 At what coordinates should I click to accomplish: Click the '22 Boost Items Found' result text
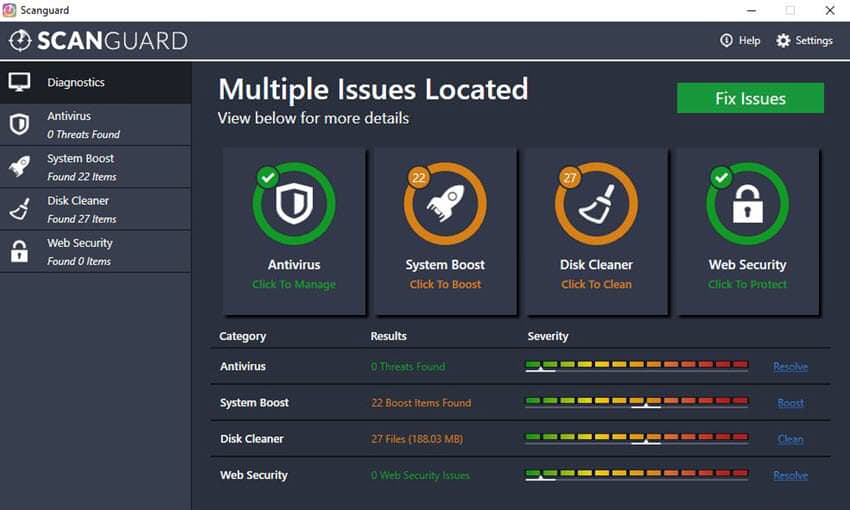421,403
